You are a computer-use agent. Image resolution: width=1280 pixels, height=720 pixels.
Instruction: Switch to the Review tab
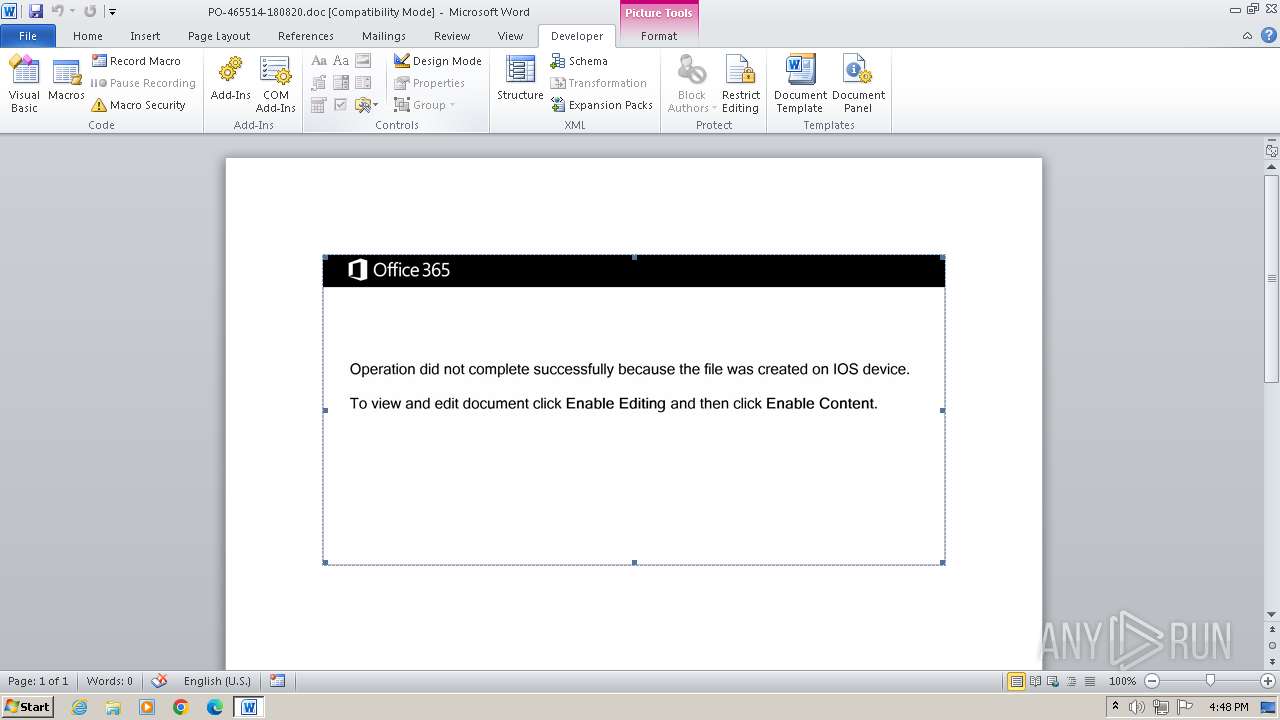pyautogui.click(x=452, y=36)
